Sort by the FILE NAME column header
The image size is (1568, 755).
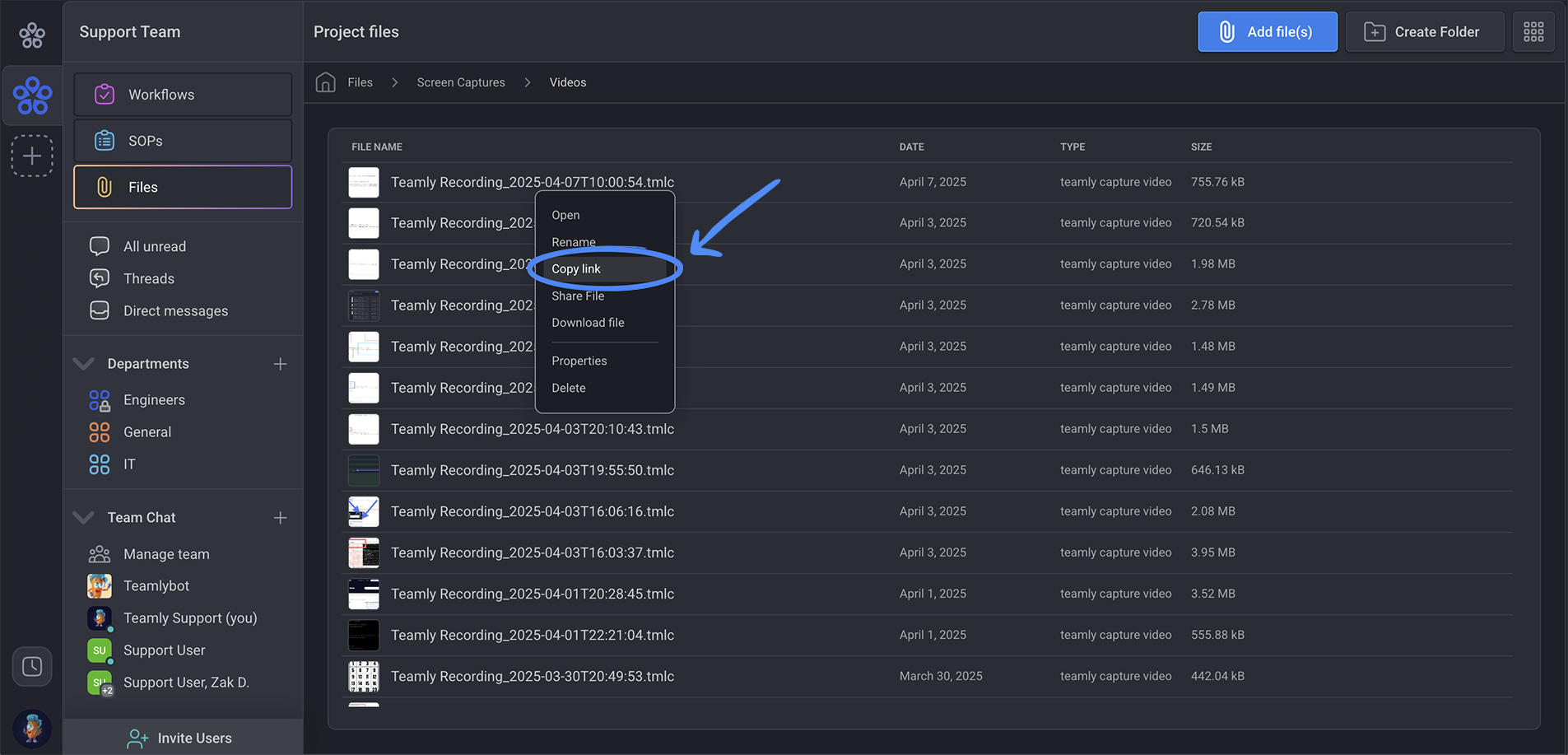click(377, 147)
